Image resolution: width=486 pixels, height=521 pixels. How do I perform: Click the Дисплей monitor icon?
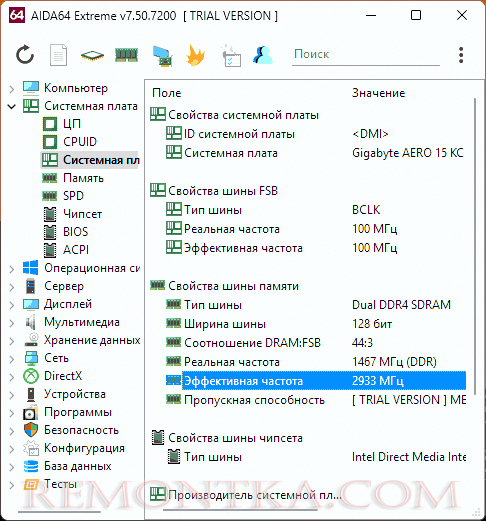coord(31,304)
